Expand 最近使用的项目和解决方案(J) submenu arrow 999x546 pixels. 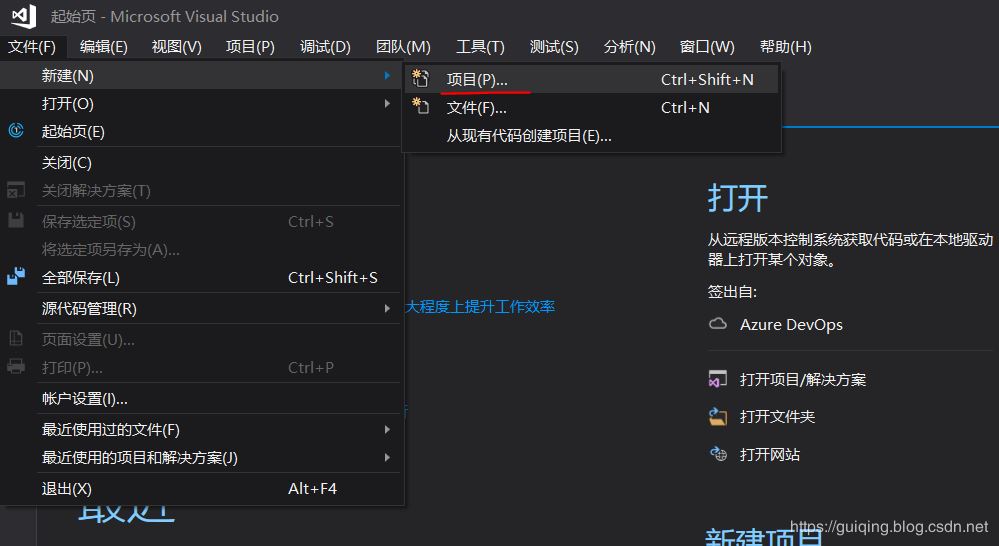tap(387, 457)
